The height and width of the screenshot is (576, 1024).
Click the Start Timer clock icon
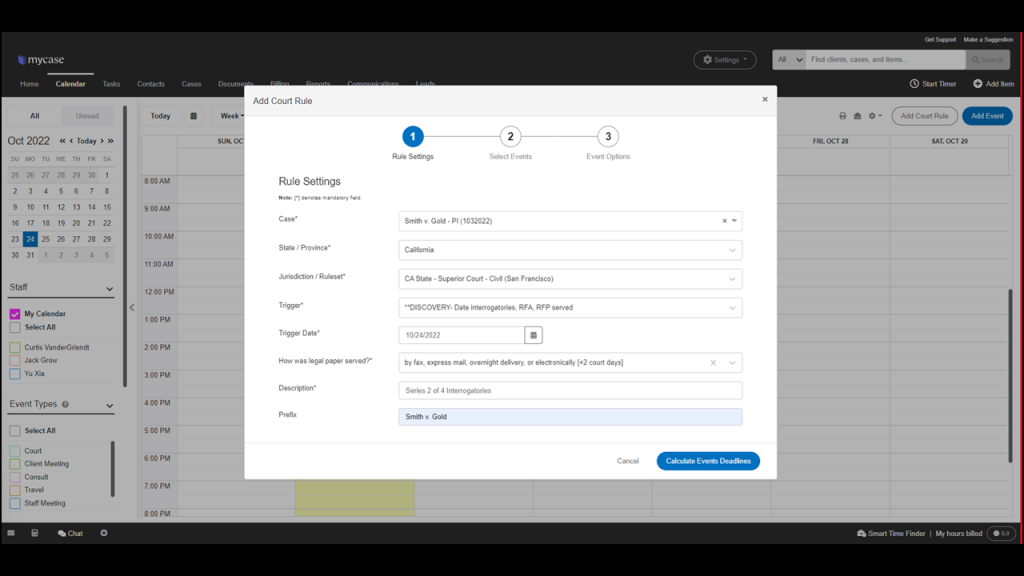(x=914, y=84)
